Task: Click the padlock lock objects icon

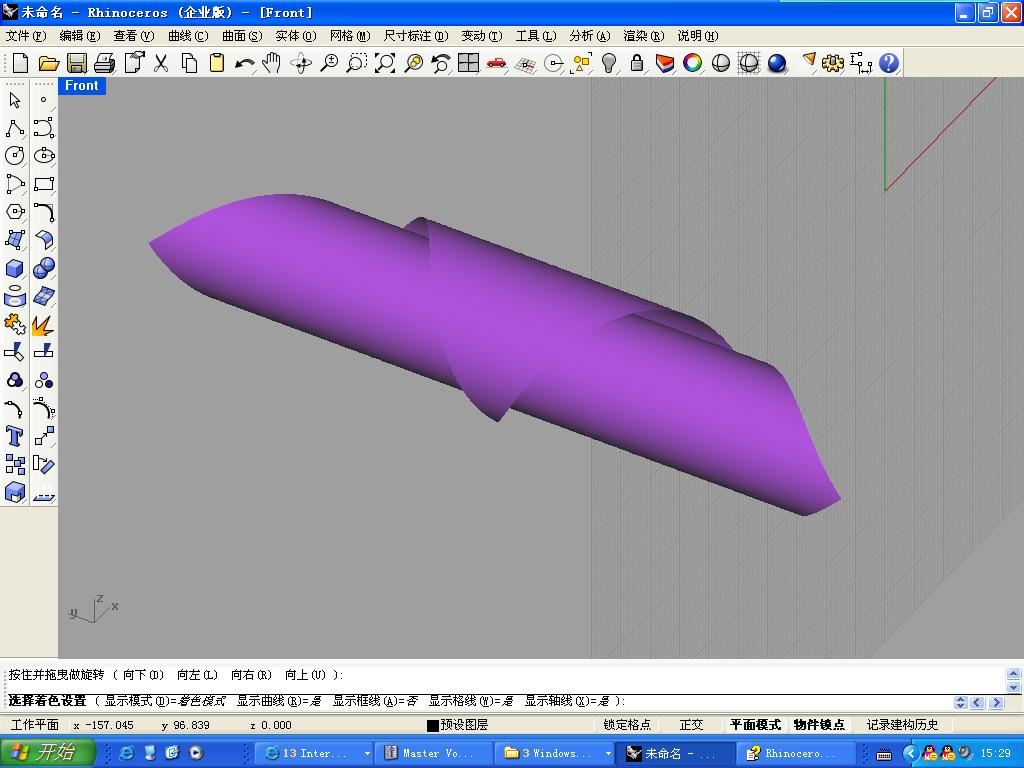Action: (x=637, y=63)
